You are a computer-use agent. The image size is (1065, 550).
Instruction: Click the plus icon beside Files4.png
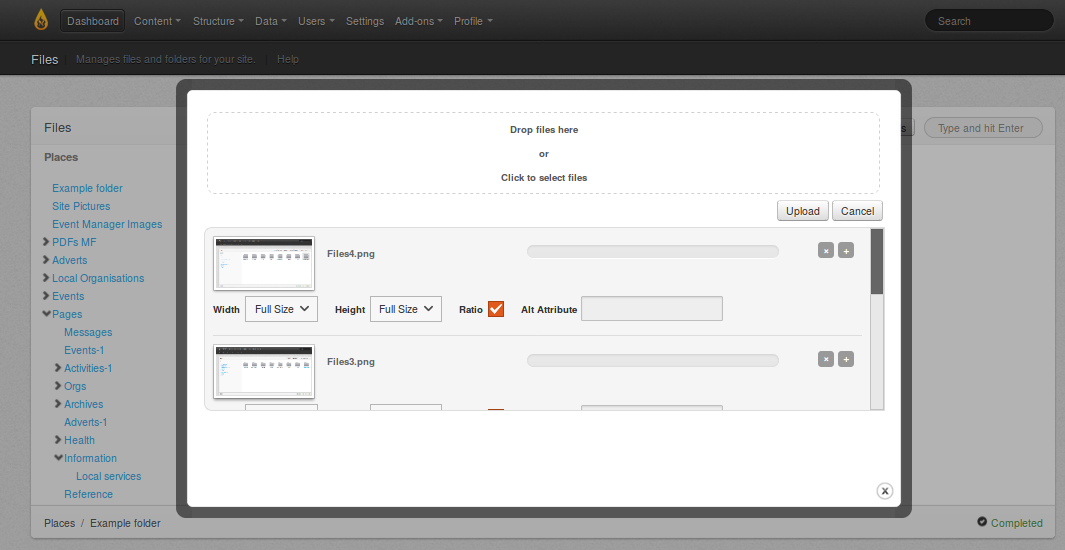coord(846,251)
